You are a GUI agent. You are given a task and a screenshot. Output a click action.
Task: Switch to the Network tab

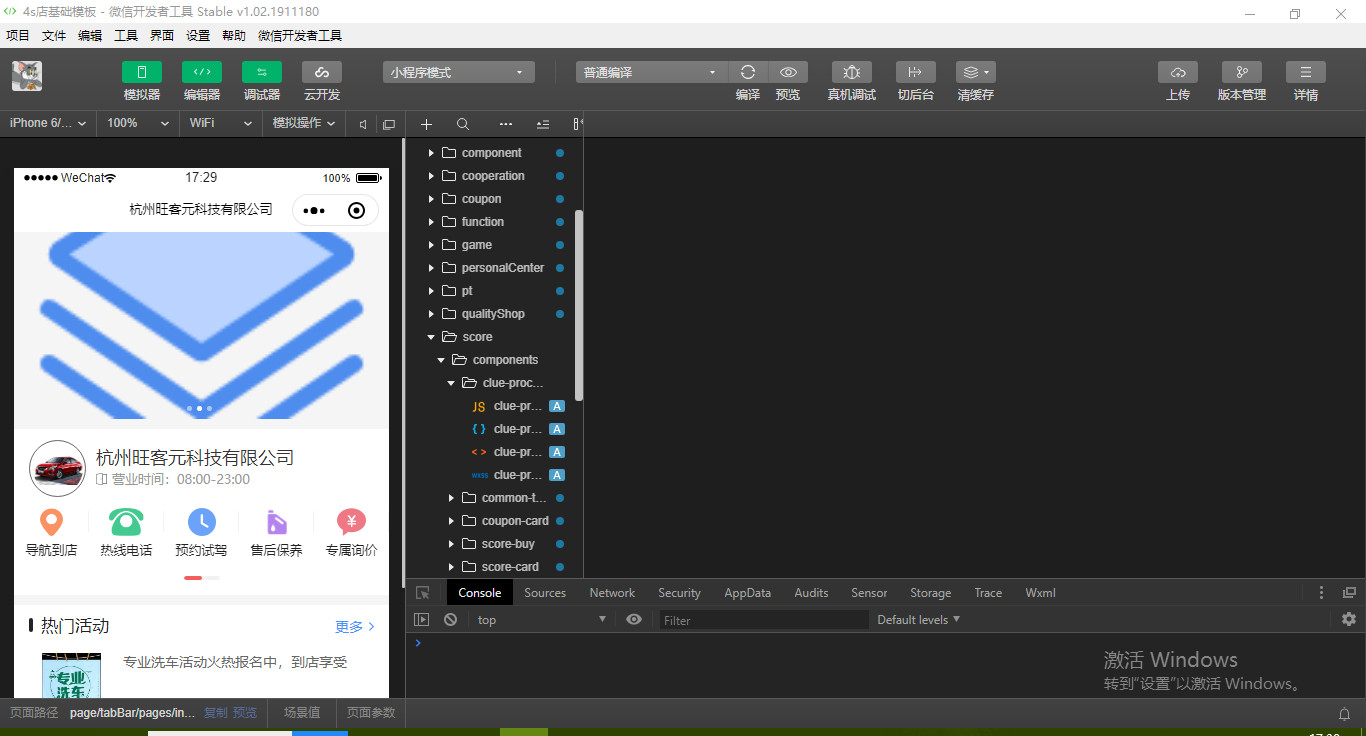[612, 593]
